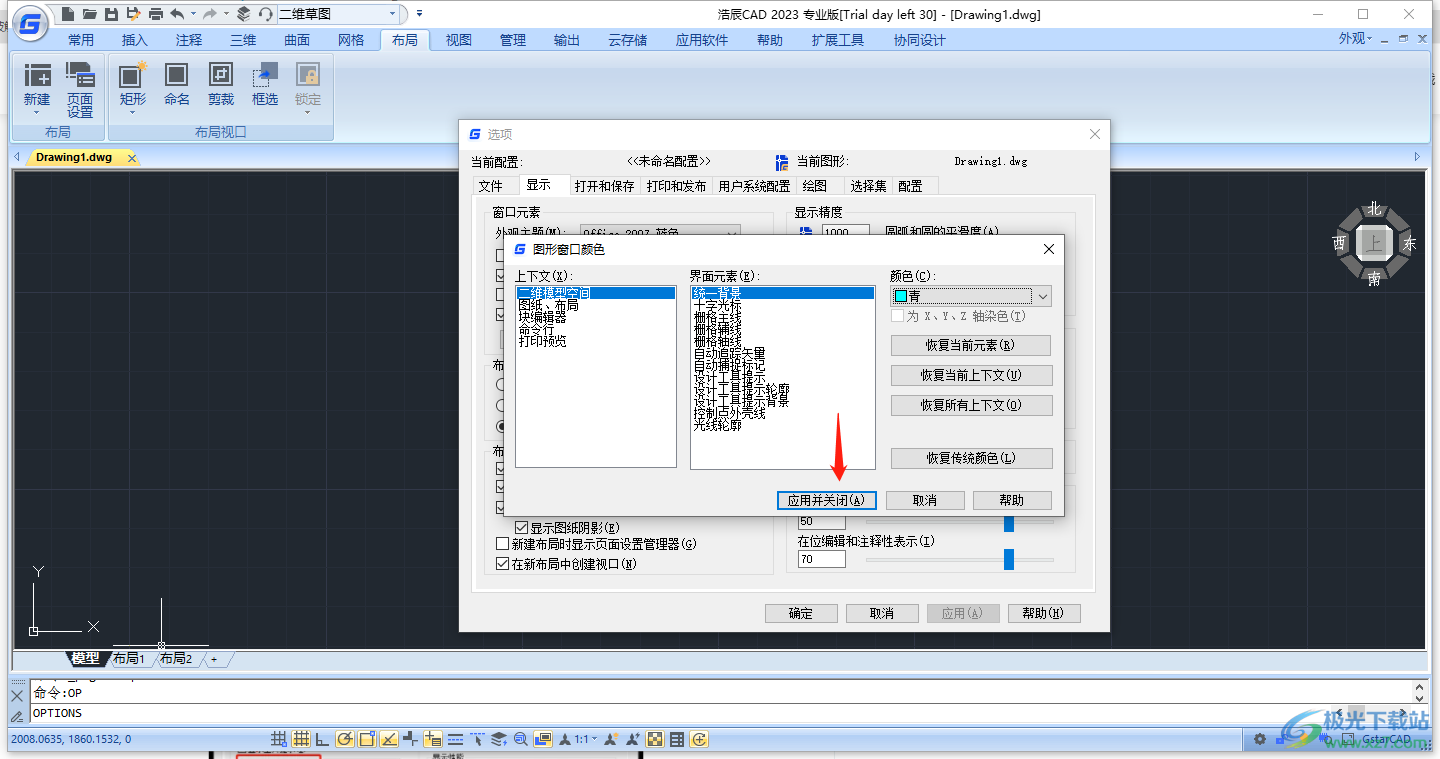Toggle the object snap icon in status bar

tap(367, 739)
